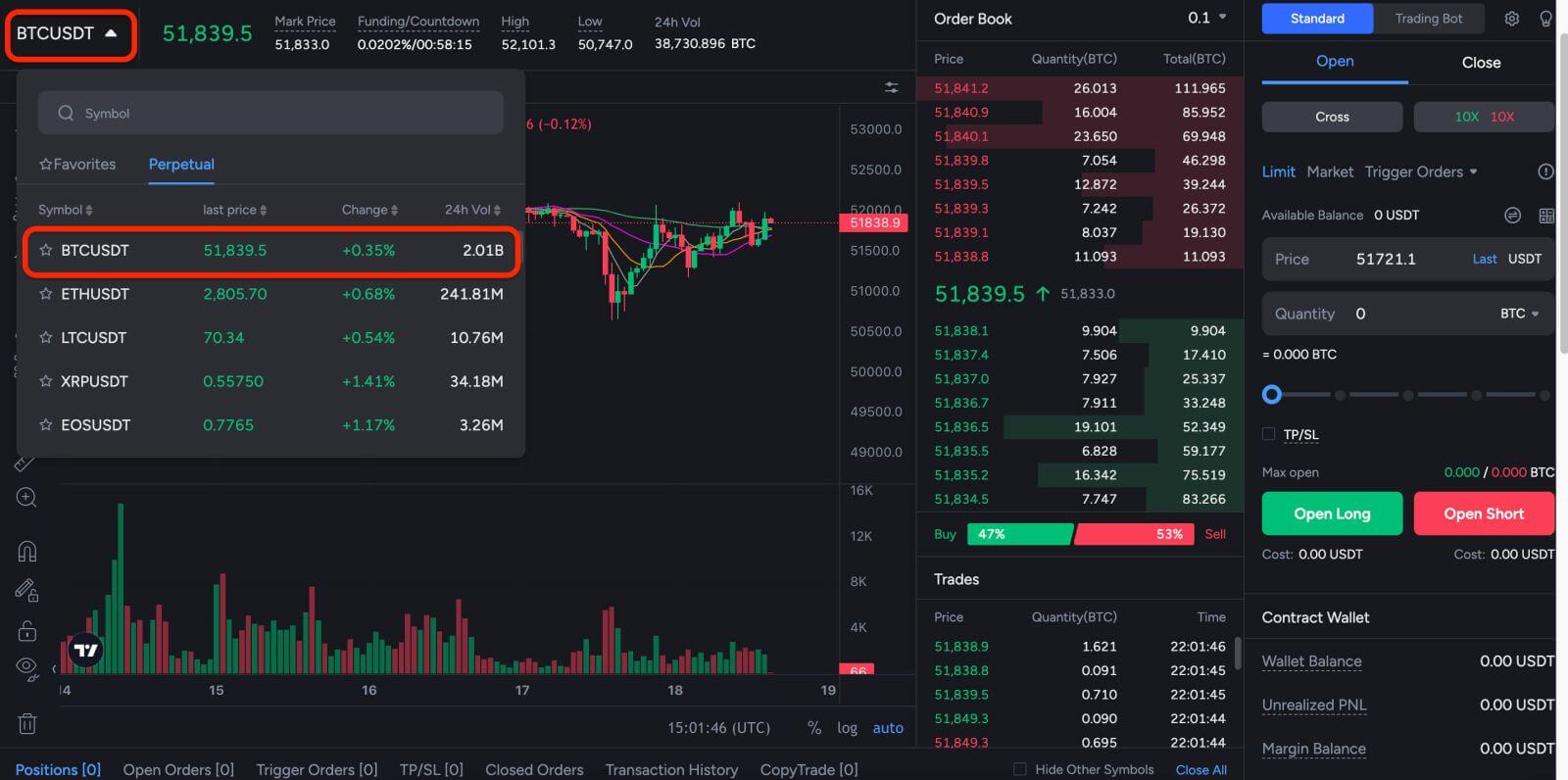Image resolution: width=1568 pixels, height=780 pixels.
Task: Click the transfer funds icon beside Available Balance
Action: pyautogui.click(x=1512, y=216)
